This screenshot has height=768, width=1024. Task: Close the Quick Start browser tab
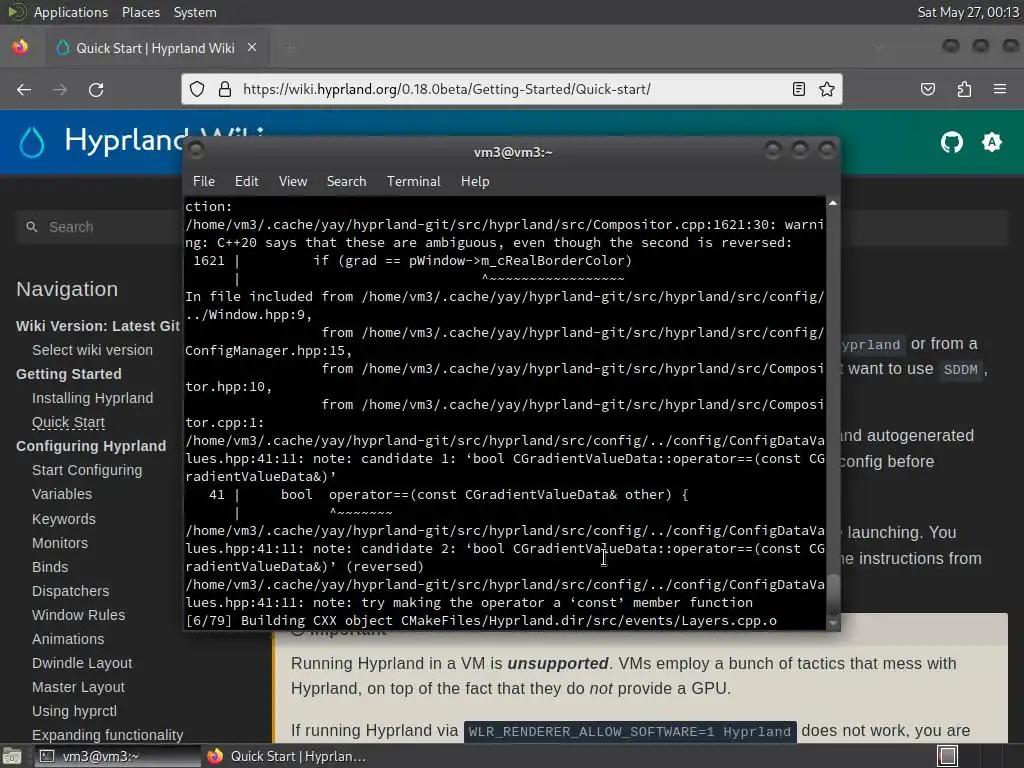(x=252, y=47)
